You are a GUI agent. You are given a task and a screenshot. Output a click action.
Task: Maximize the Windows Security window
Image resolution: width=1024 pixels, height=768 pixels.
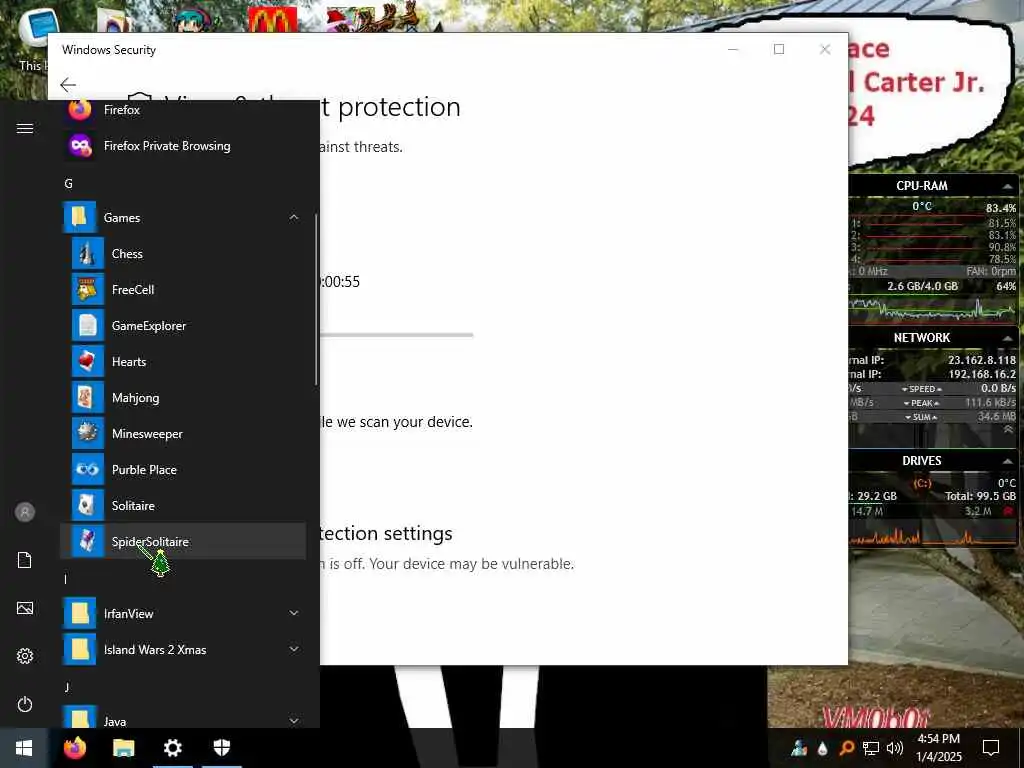click(x=778, y=50)
